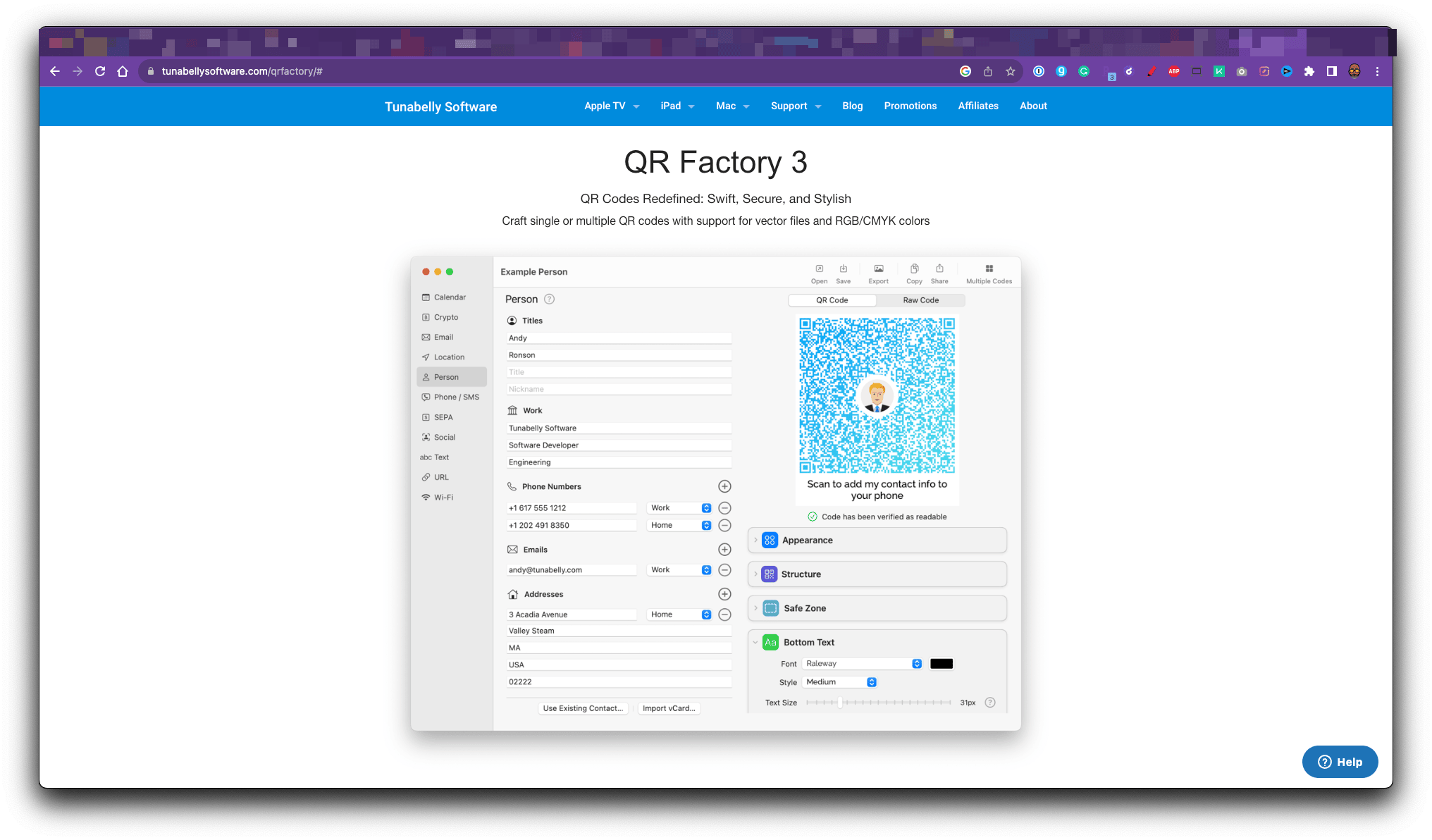The width and height of the screenshot is (1432, 840).
Task: Go back to the previous page
Action: click(x=55, y=71)
